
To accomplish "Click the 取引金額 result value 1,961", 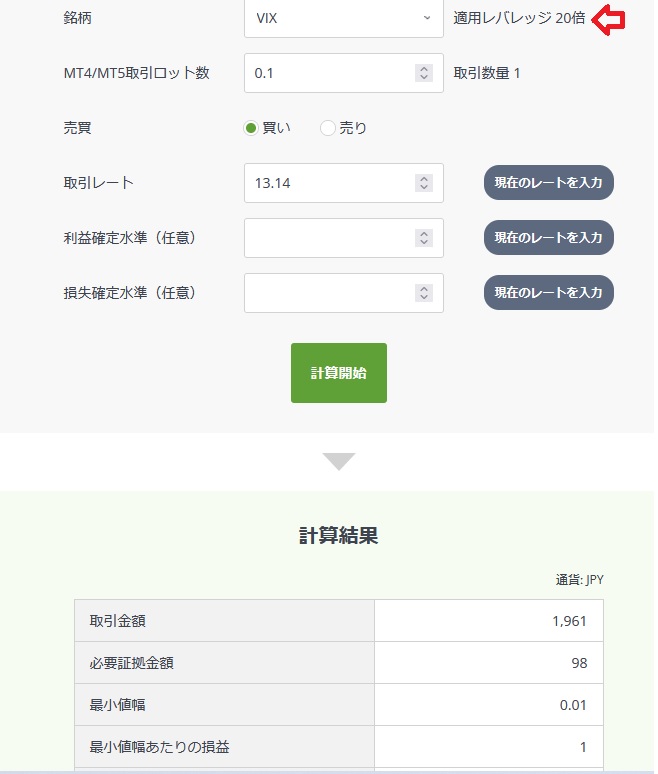I will [x=569, y=621].
